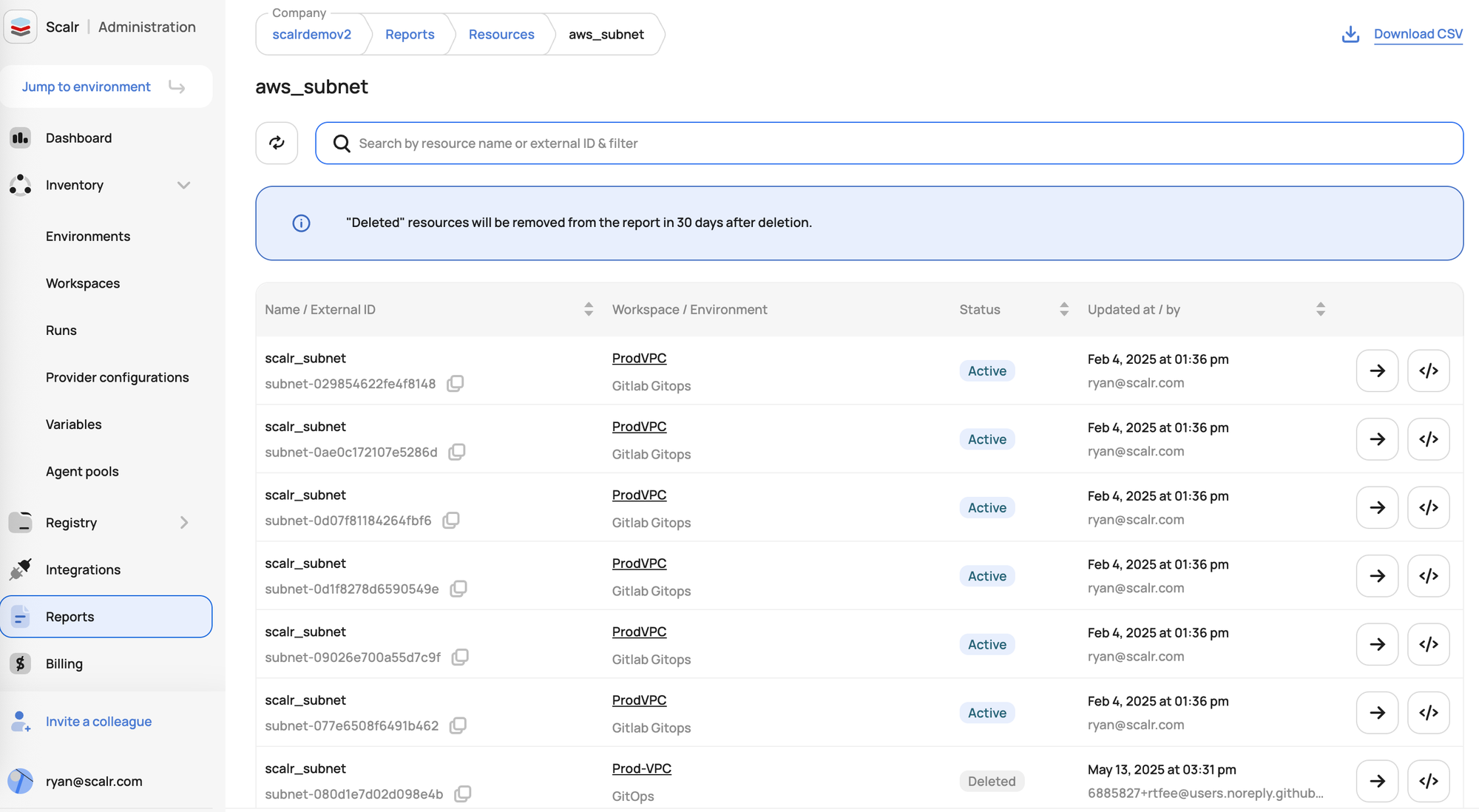Go to scalrdemov2 breadcrumb
This screenshot has height=812, width=1479.
pos(311,34)
